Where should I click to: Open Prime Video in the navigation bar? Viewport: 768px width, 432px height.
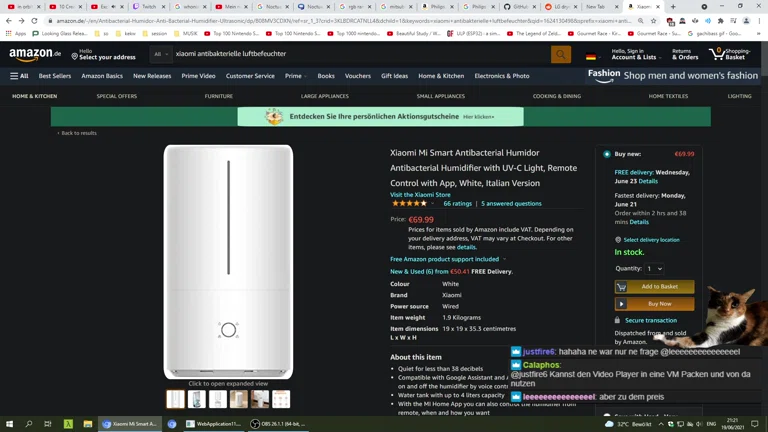(198, 76)
